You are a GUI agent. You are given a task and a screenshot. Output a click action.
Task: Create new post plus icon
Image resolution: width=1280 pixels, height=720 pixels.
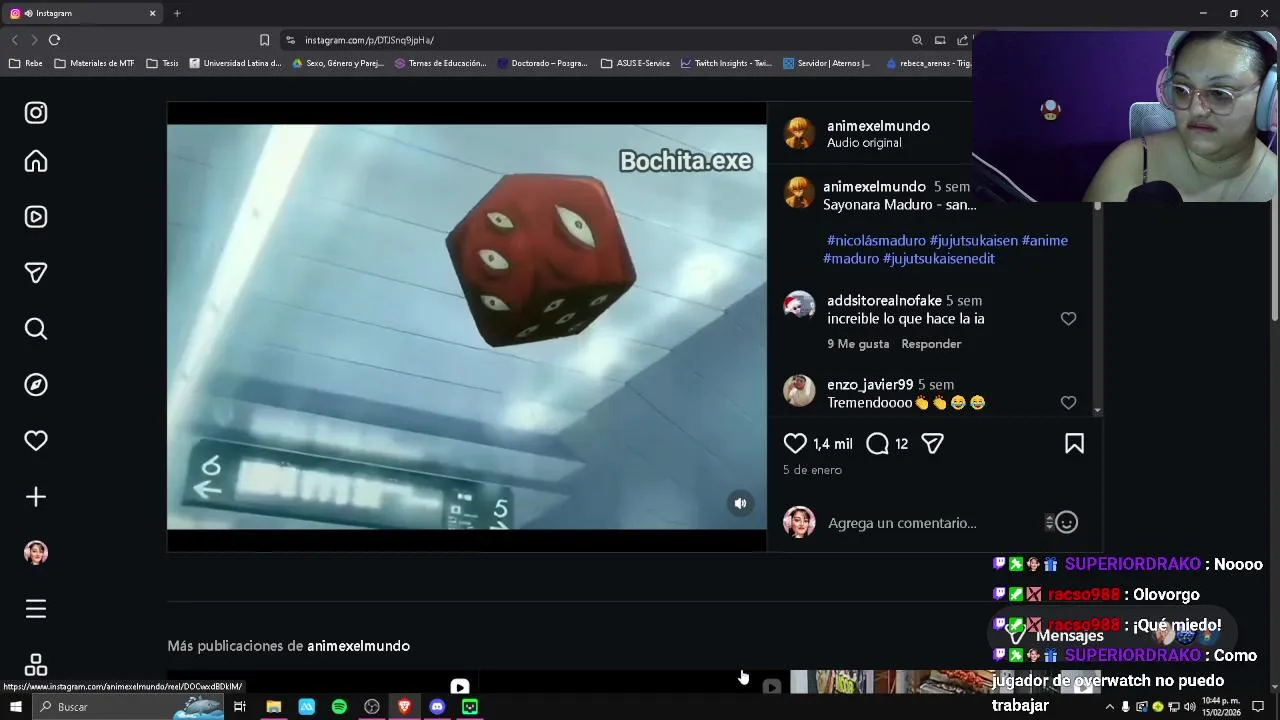pyautogui.click(x=36, y=497)
